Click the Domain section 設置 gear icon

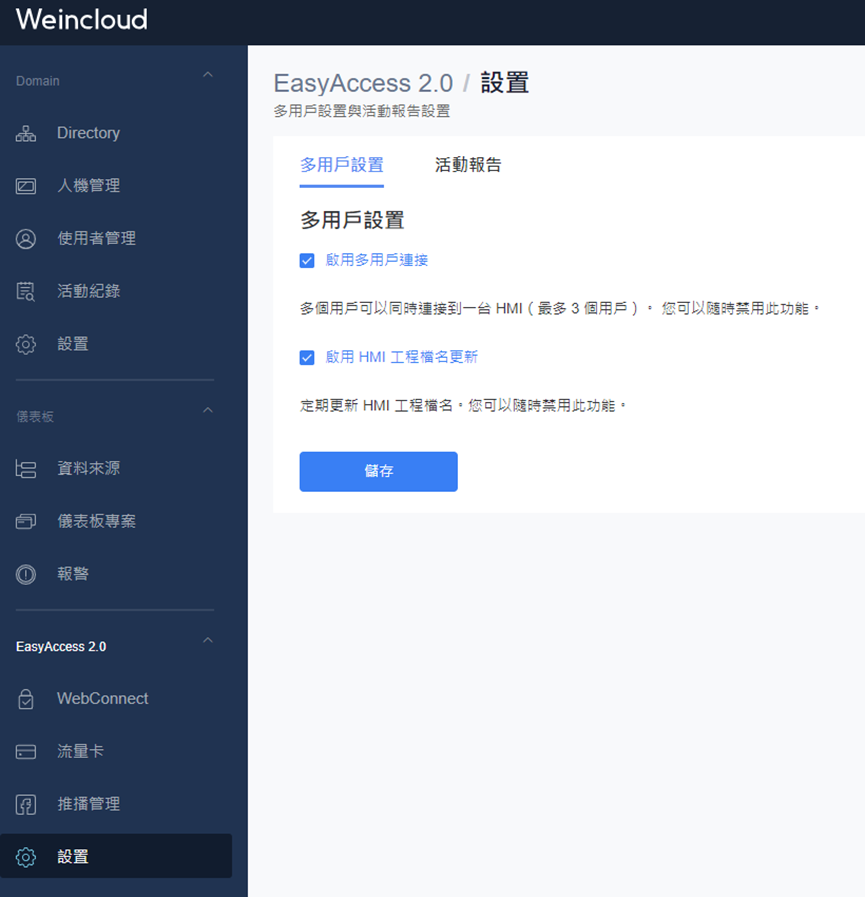coord(26,344)
